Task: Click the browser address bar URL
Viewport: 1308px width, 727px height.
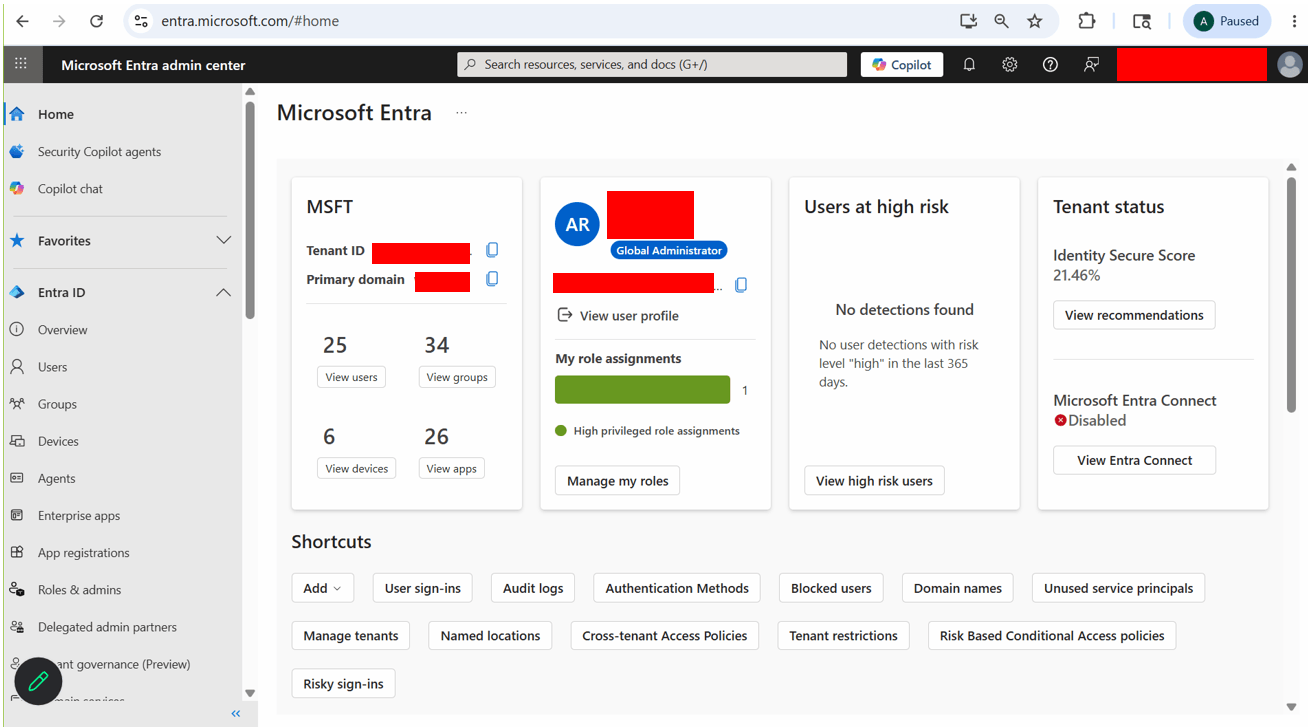Action: coord(250,21)
